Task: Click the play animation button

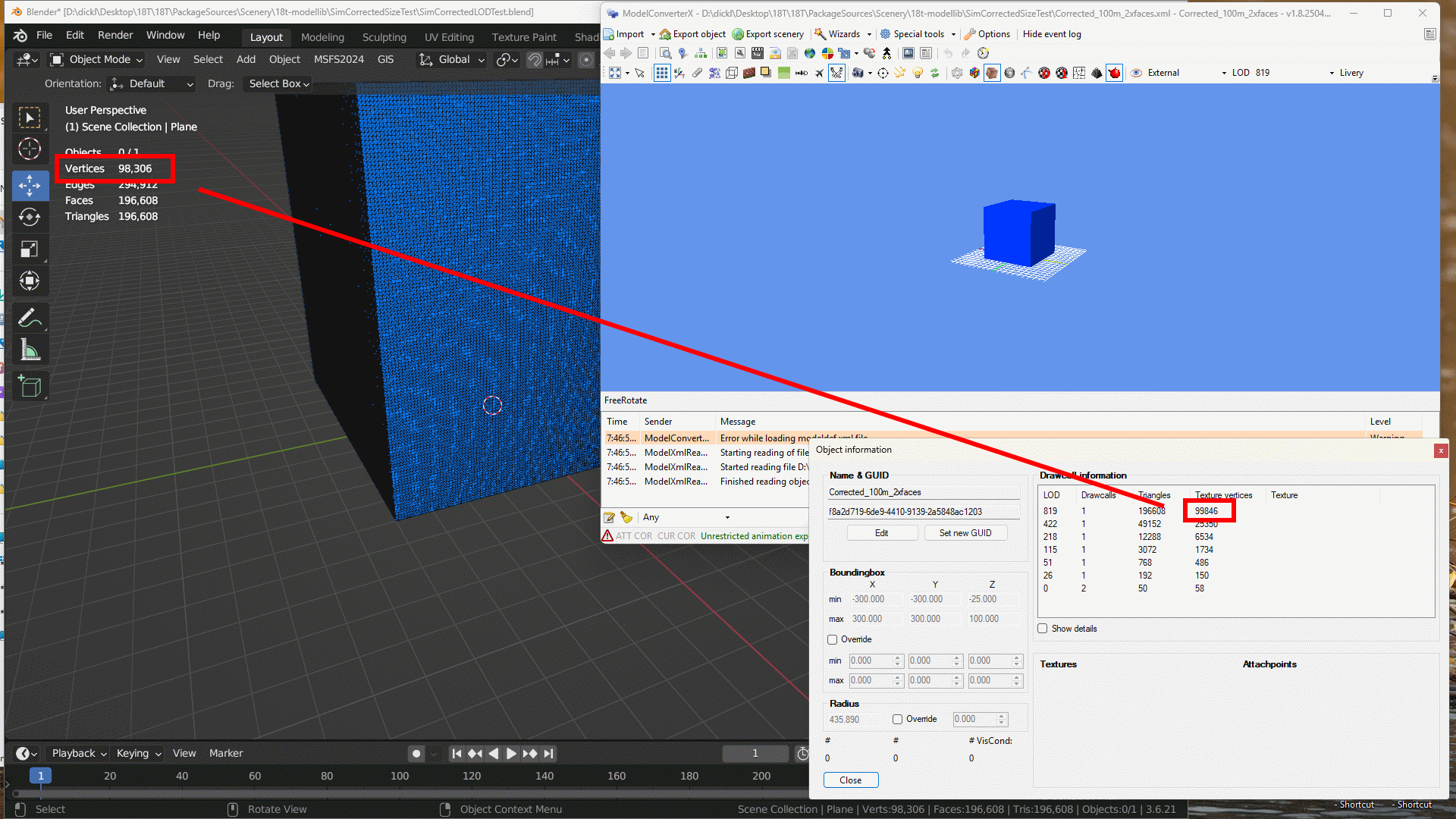Action: click(511, 753)
